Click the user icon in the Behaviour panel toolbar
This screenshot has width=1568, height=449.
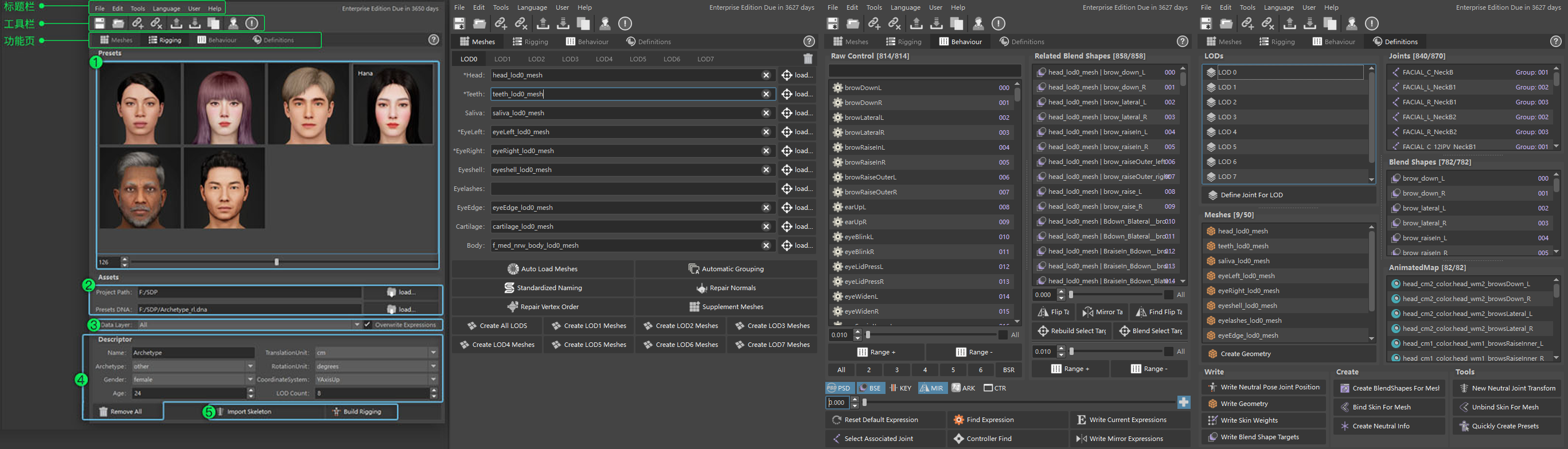coord(978,24)
